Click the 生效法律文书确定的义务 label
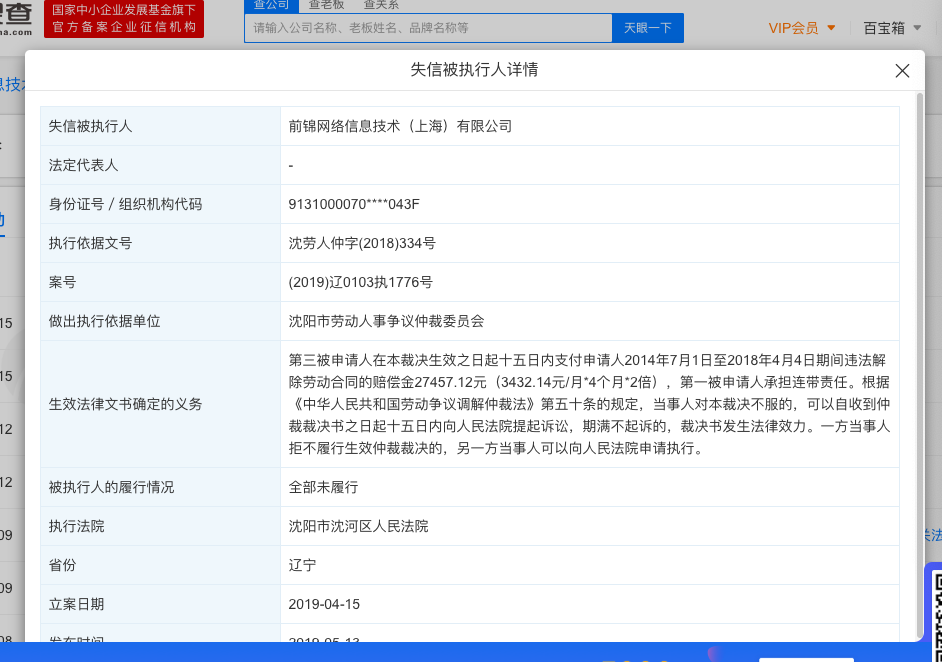Viewport: 942px width, 662px height. click(125, 404)
